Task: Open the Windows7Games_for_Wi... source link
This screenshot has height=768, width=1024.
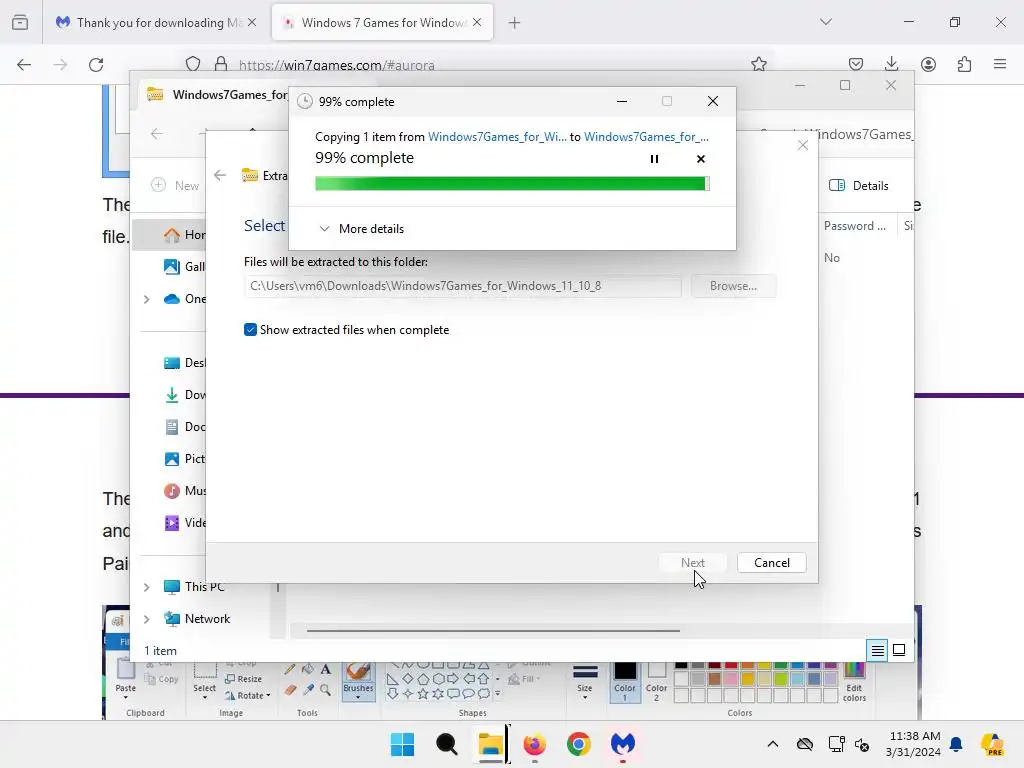Action: (x=497, y=136)
